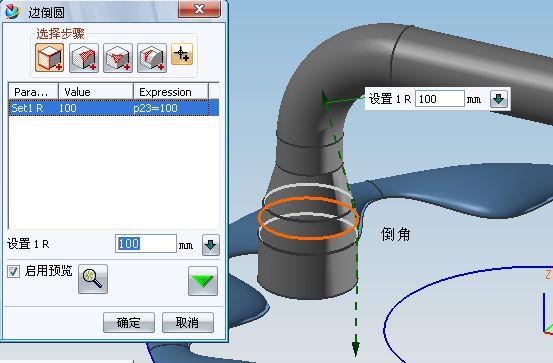Screen dimensions: 553x363
Task: Click the UG application icon in title bar
Action: point(12,11)
